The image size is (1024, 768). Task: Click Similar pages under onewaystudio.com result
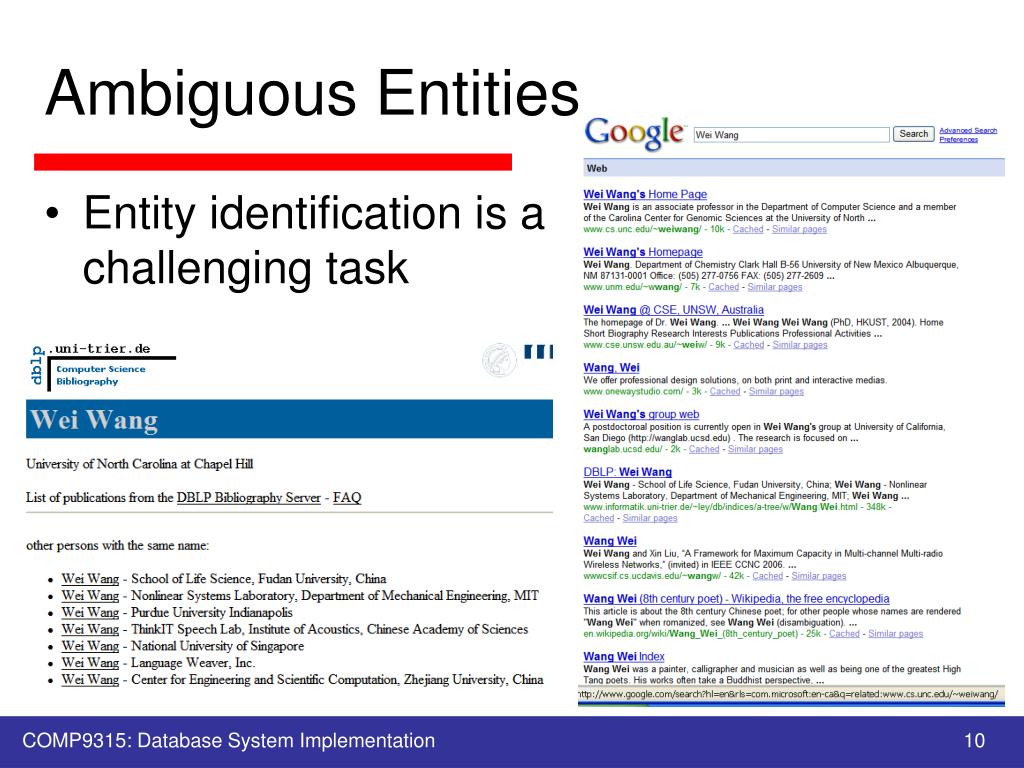776,391
